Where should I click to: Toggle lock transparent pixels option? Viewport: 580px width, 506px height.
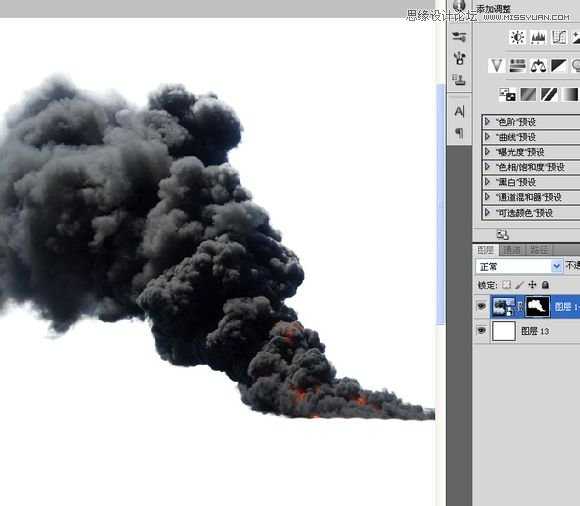click(x=506, y=285)
